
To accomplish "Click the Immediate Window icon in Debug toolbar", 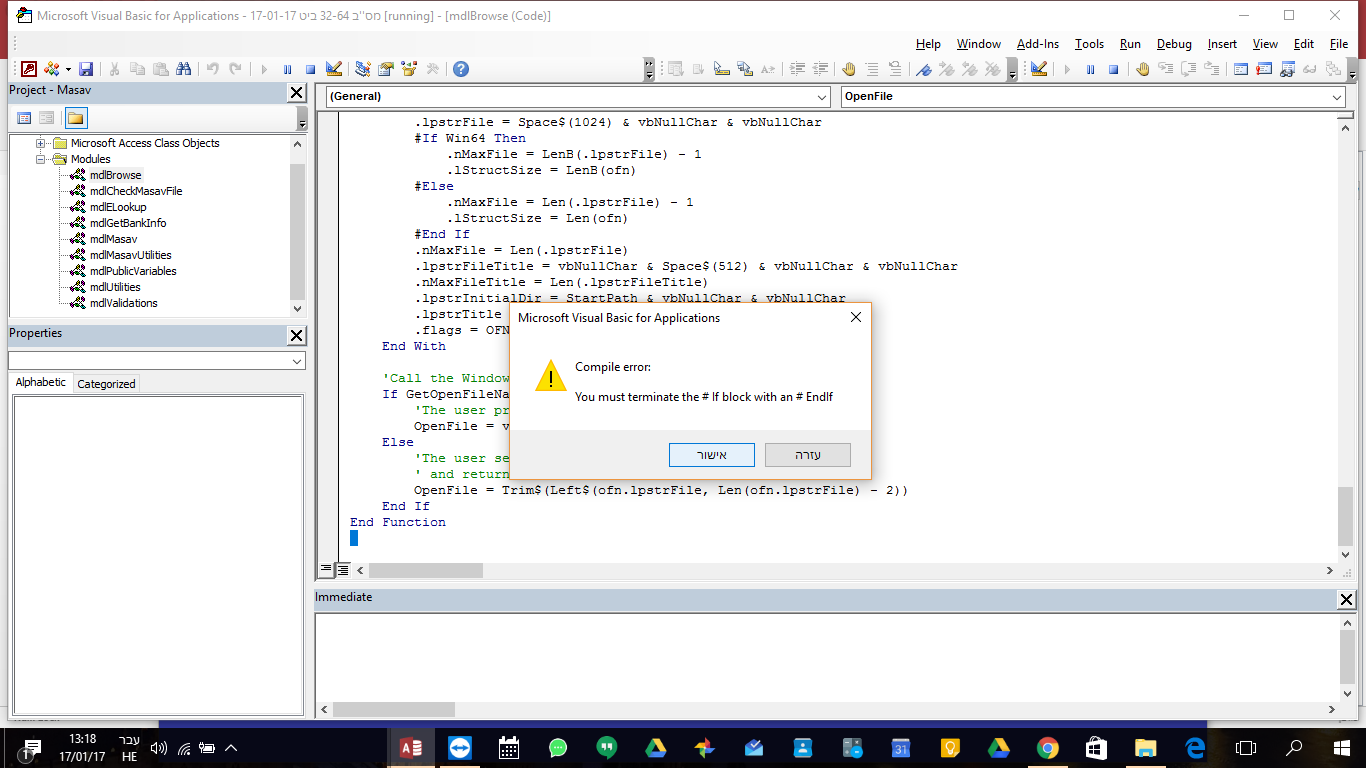I will (1264, 69).
